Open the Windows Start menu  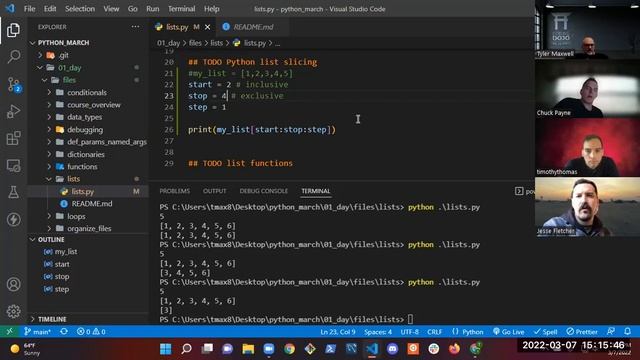[166, 349]
